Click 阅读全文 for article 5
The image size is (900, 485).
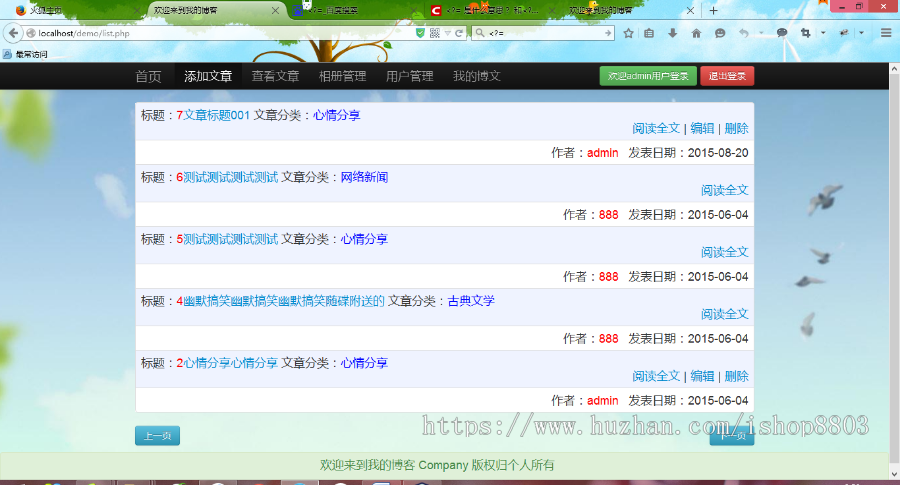725,252
